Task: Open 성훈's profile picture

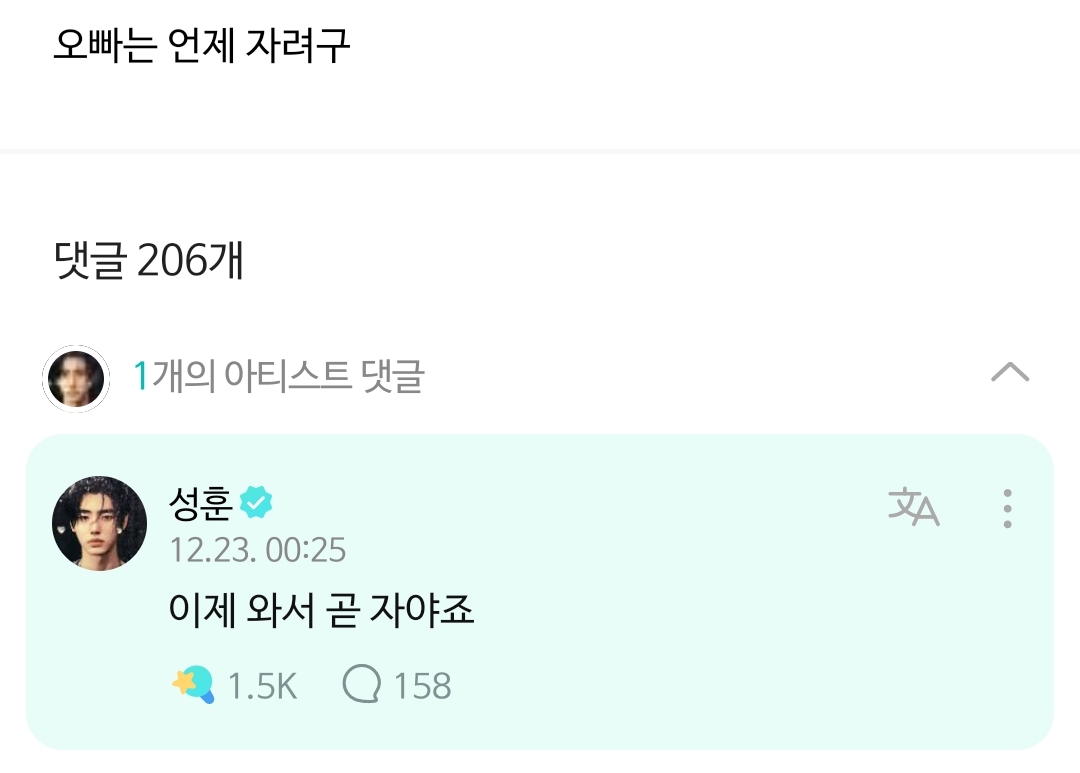Action: [99, 523]
